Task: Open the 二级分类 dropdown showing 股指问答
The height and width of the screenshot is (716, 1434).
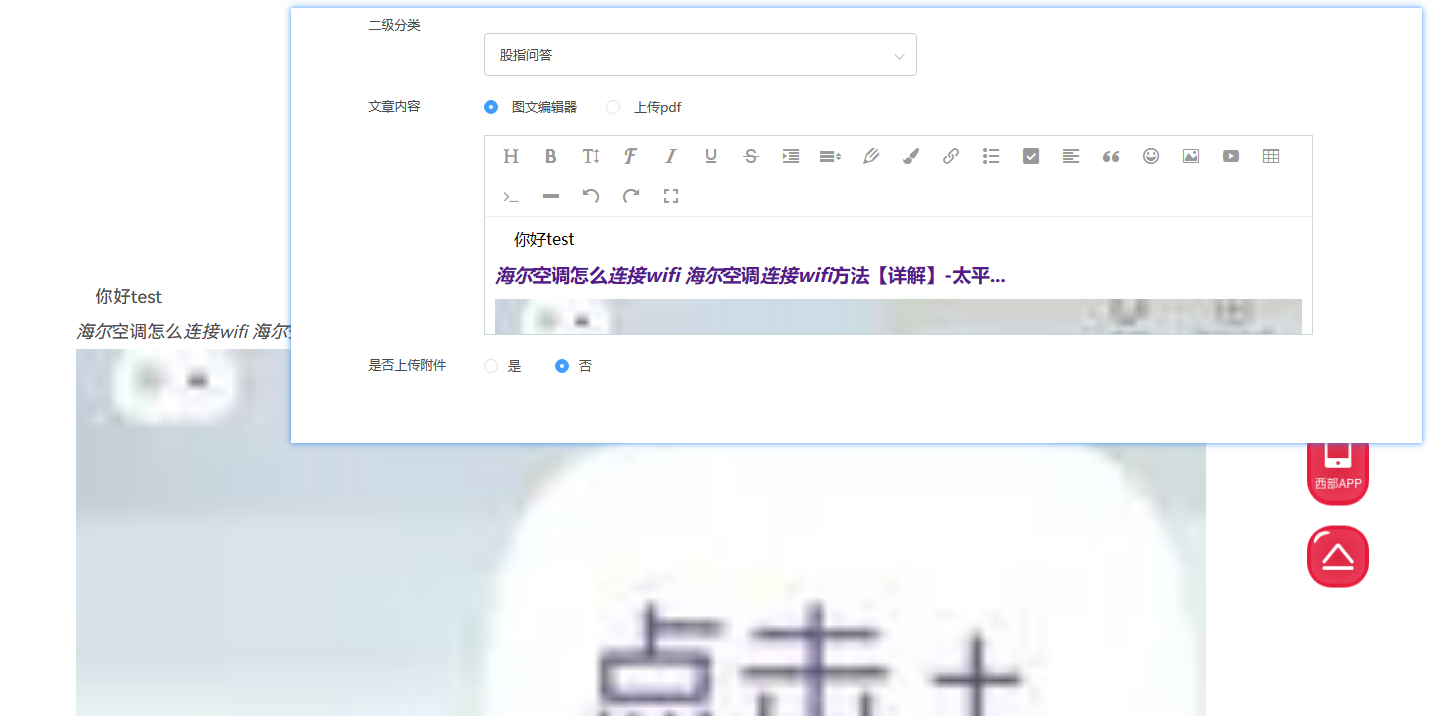Action: pyautogui.click(x=700, y=55)
